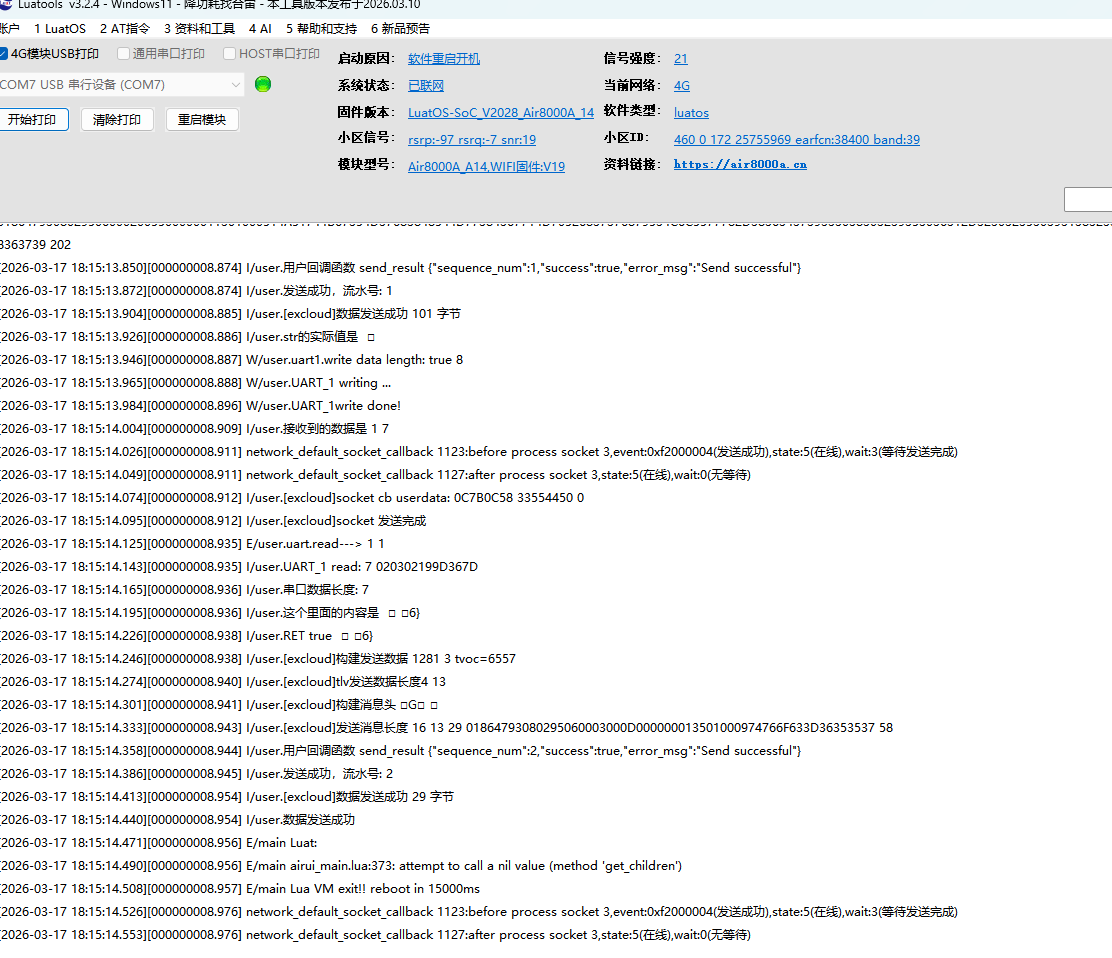Click the 发送消息长度 16 13 29 log line
The height and width of the screenshot is (958, 1112).
coord(447,728)
